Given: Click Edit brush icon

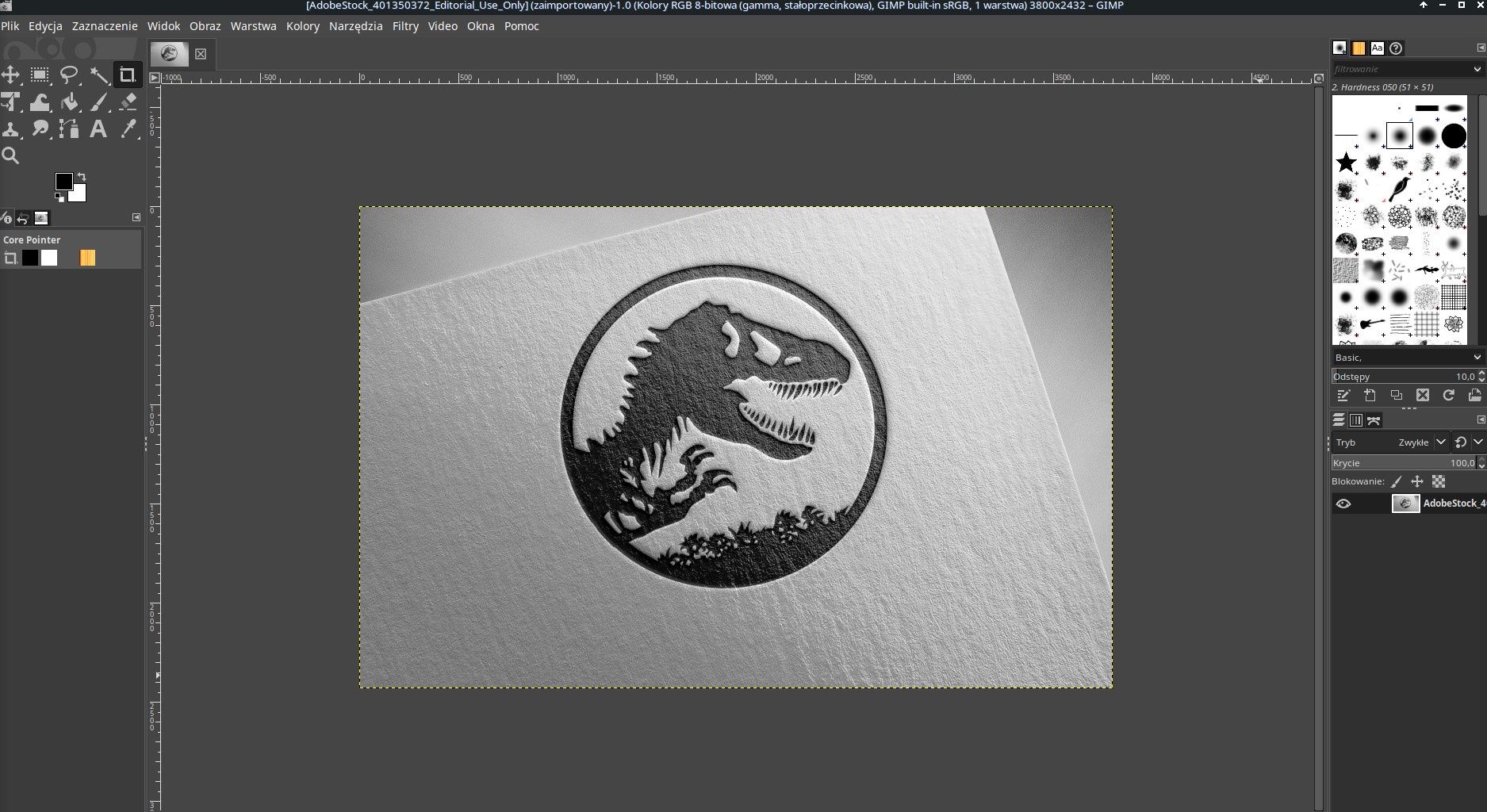Looking at the screenshot, I should tap(1343, 395).
